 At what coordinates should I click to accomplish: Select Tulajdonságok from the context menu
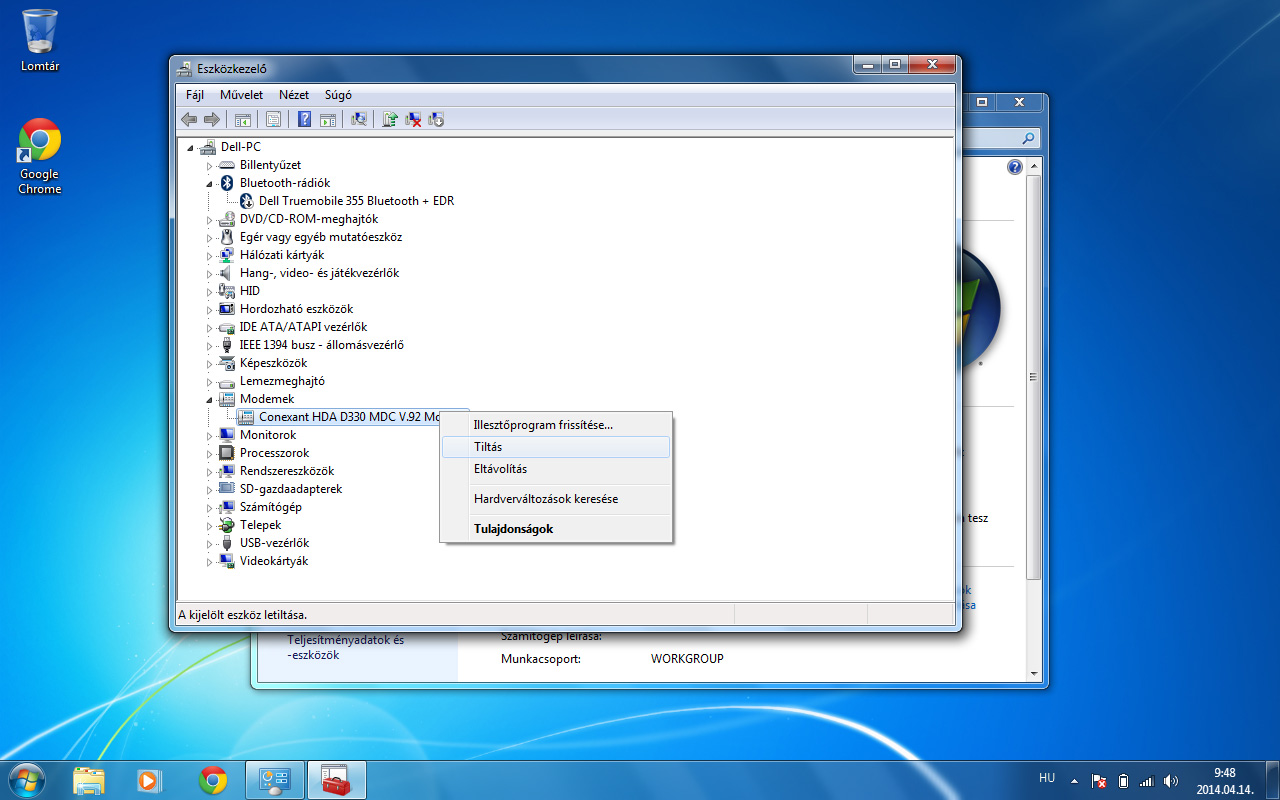coord(513,529)
